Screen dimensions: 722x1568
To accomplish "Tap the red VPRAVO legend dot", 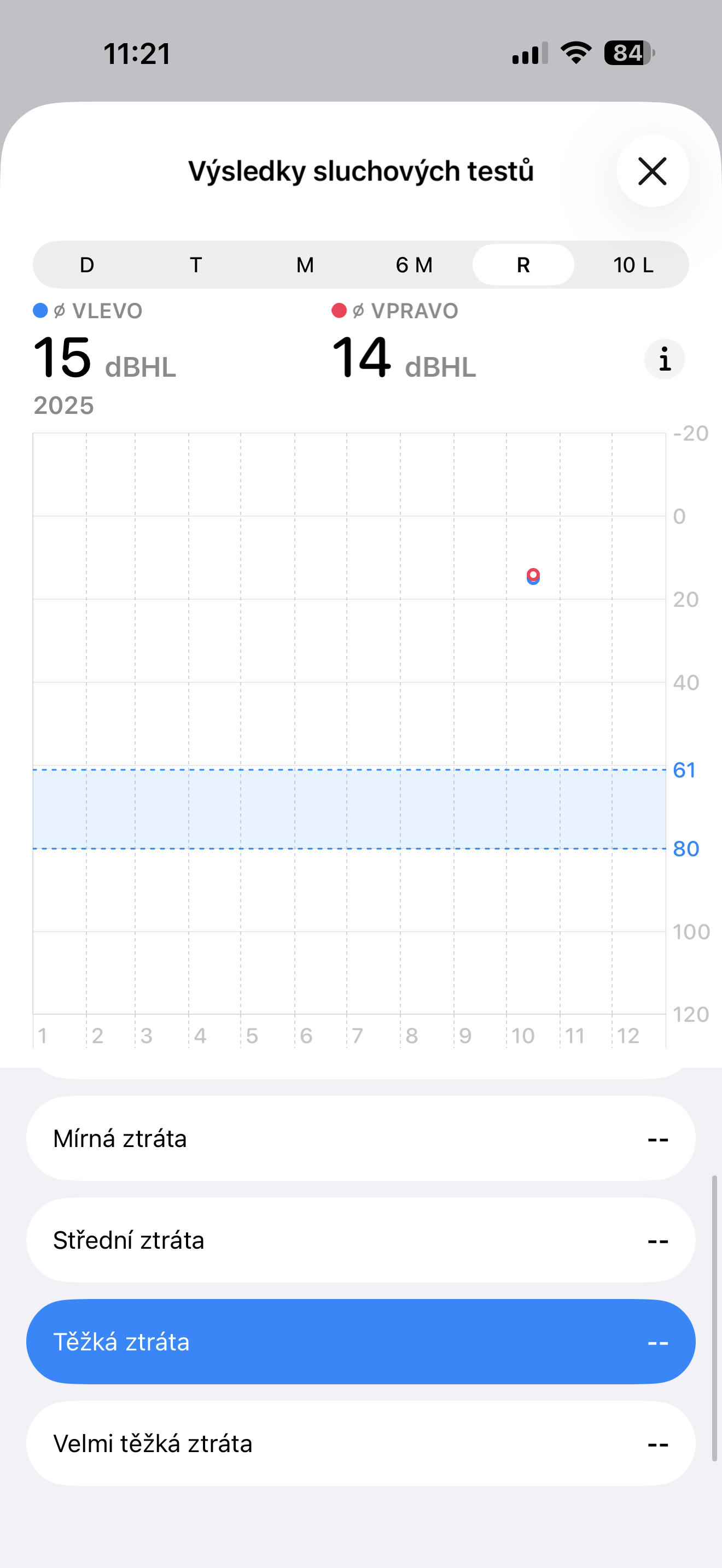I will (339, 311).
